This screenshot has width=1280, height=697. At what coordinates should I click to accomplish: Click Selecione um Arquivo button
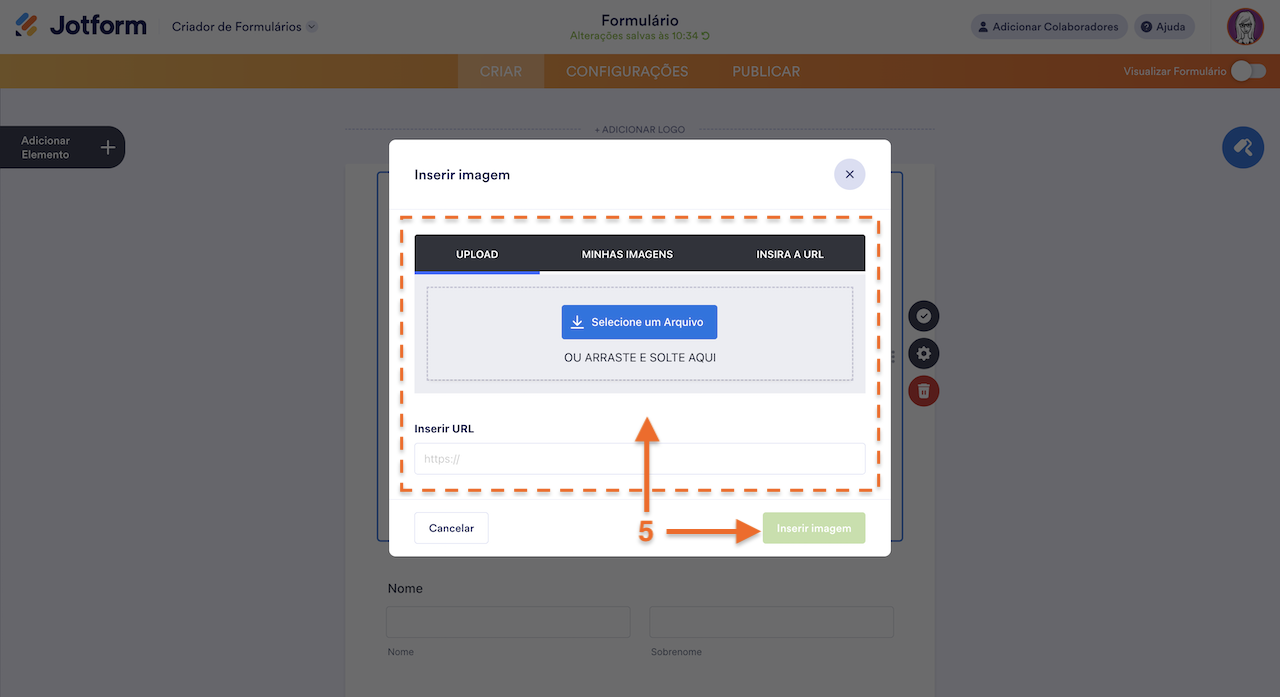639,322
